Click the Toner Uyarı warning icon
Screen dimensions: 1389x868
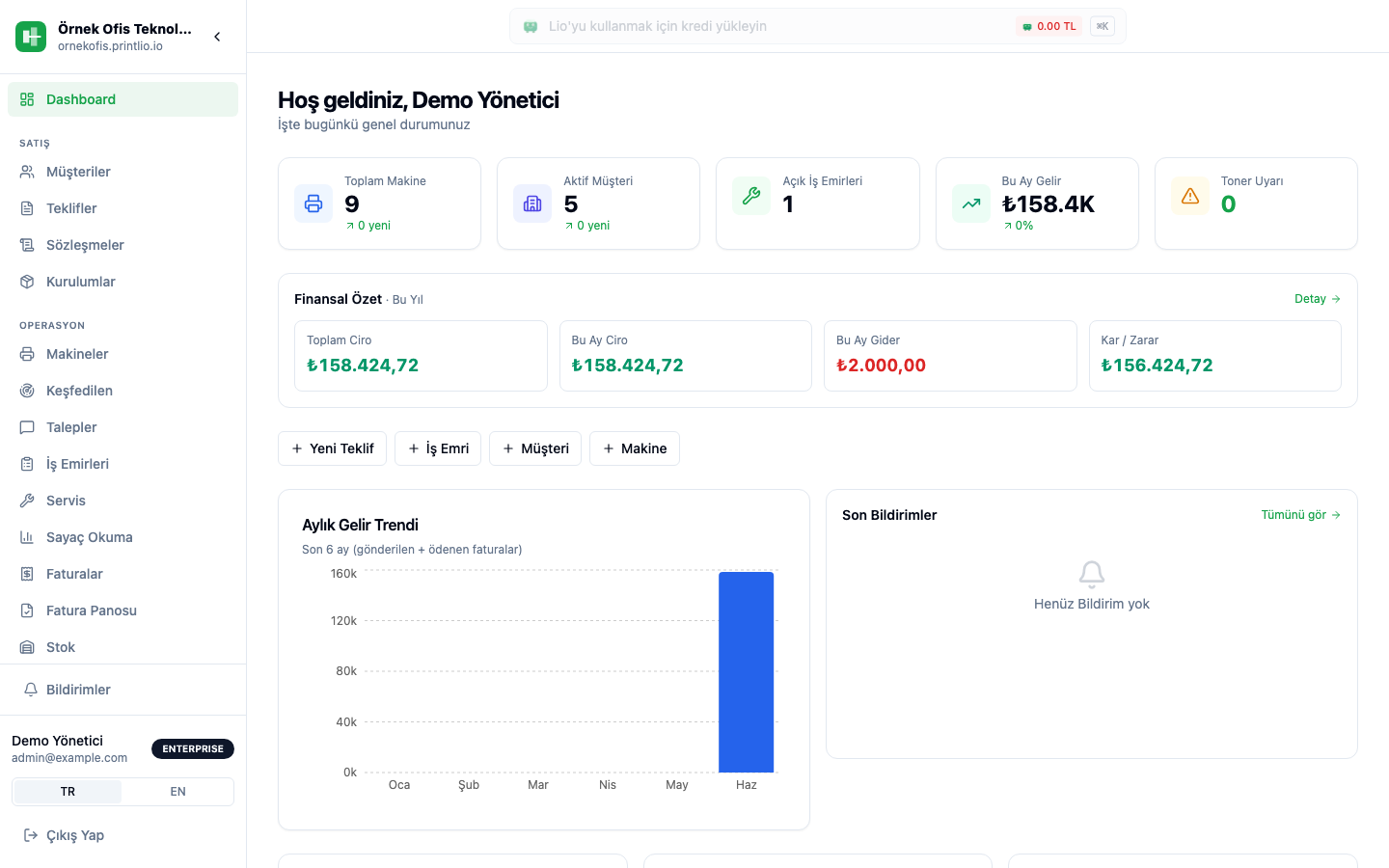click(x=1190, y=196)
